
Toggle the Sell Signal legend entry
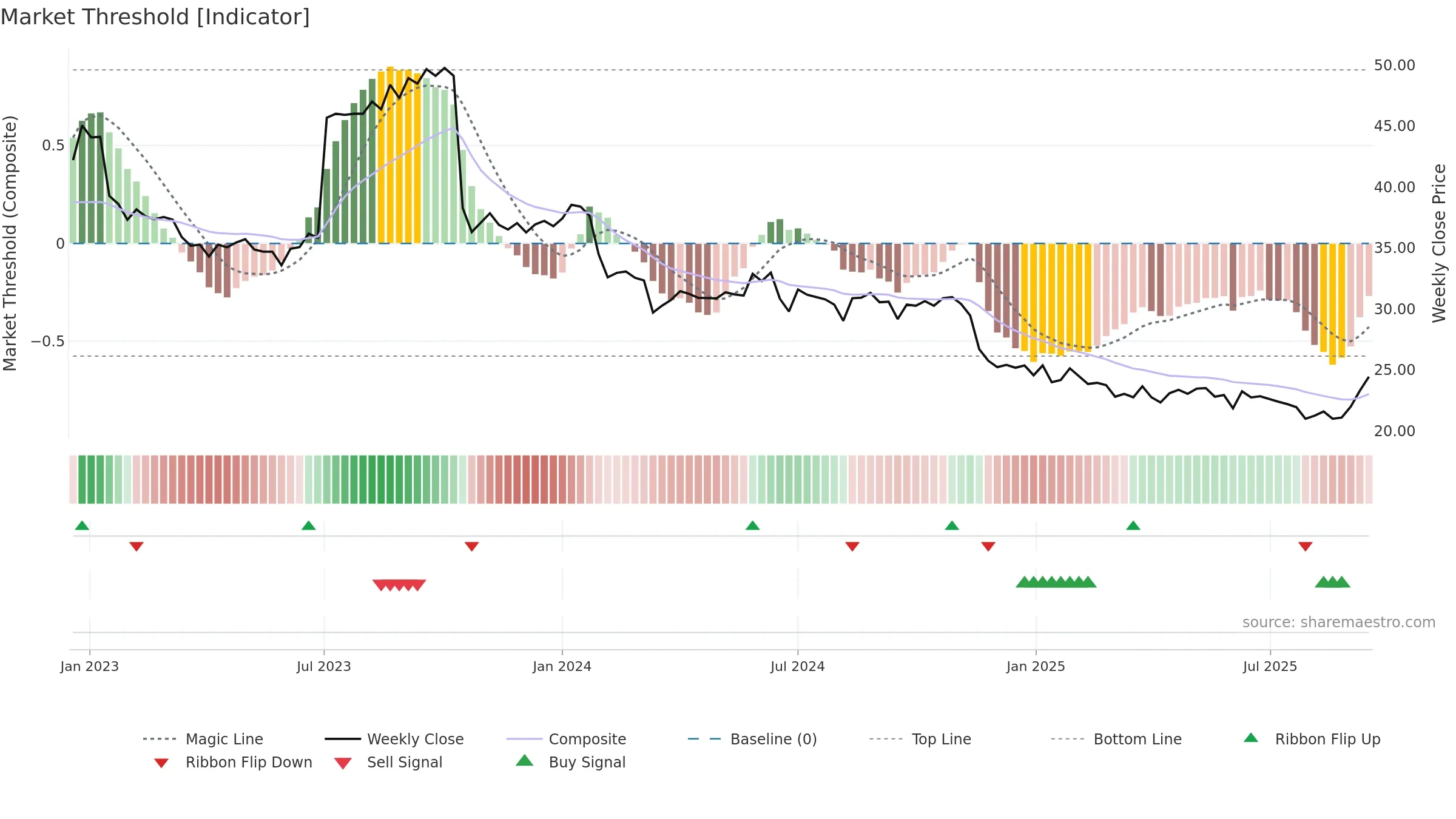pyautogui.click(x=388, y=762)
